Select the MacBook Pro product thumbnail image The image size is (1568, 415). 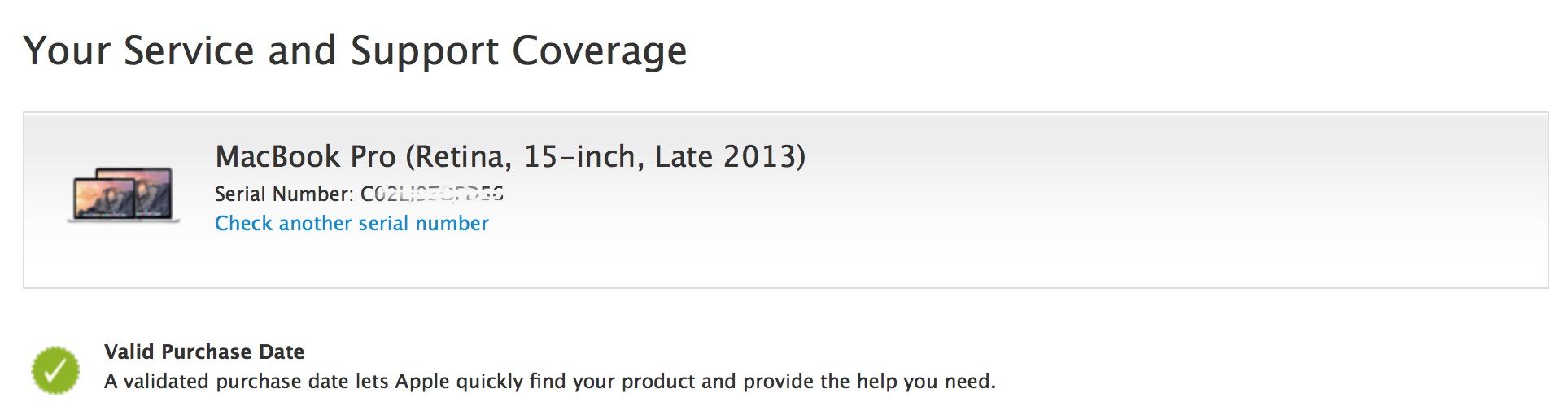tap(124, 195)
